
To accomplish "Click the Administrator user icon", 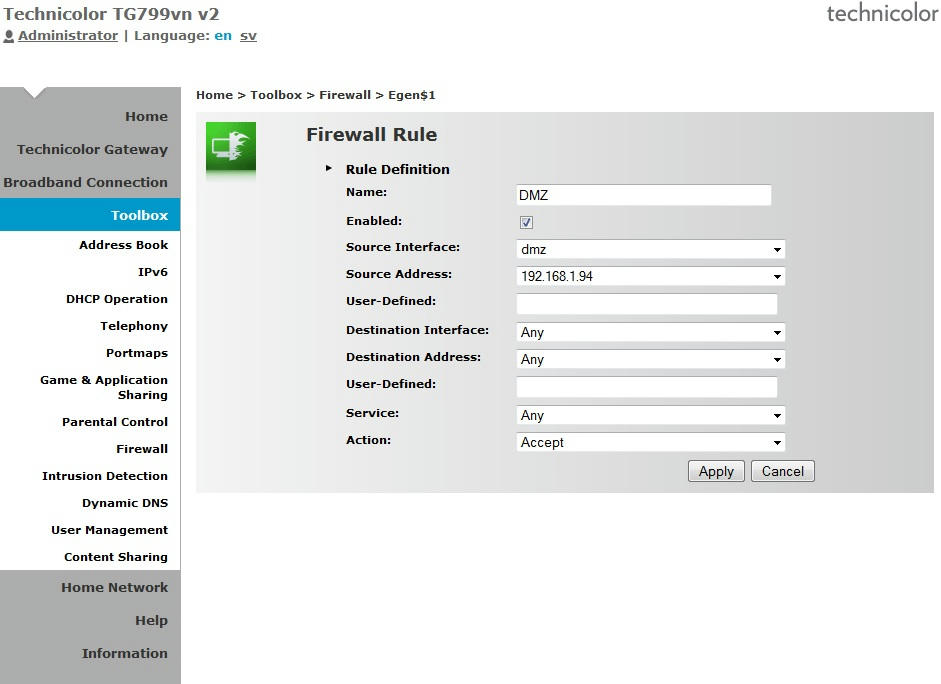I will (x=9, y=36).
